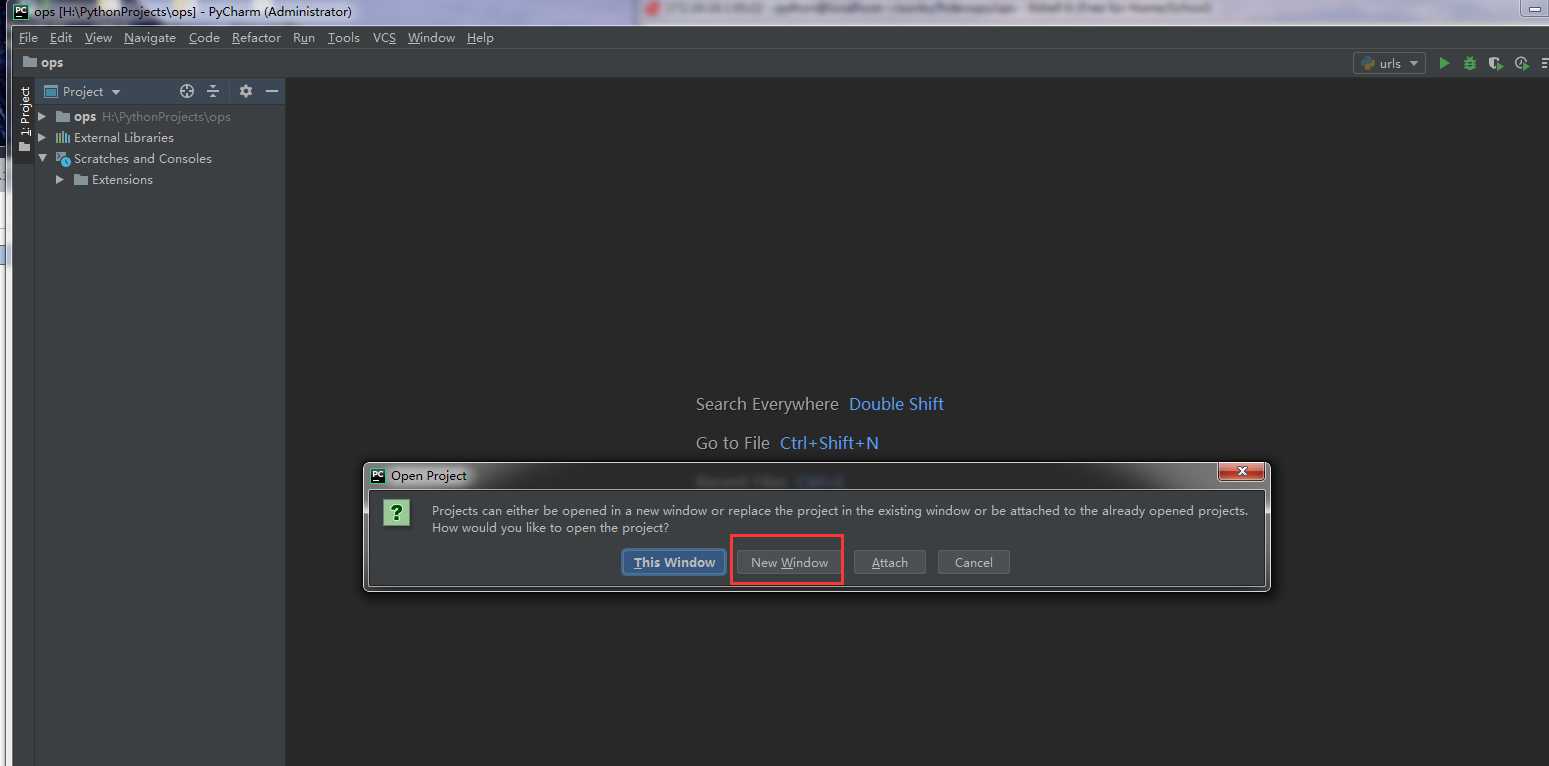
Task: Start debugging with the green bug icon
Action: [x=1469, y=63]
